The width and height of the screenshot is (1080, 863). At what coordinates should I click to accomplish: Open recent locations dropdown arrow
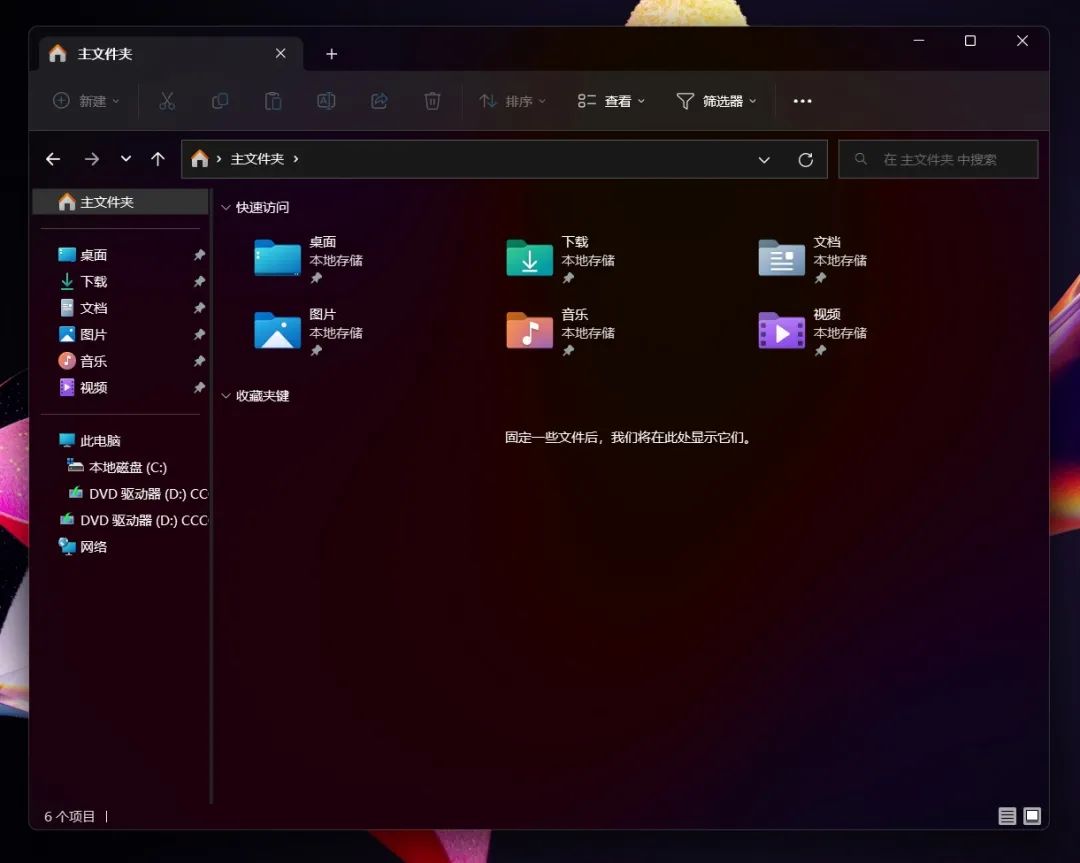pos(125,159)
